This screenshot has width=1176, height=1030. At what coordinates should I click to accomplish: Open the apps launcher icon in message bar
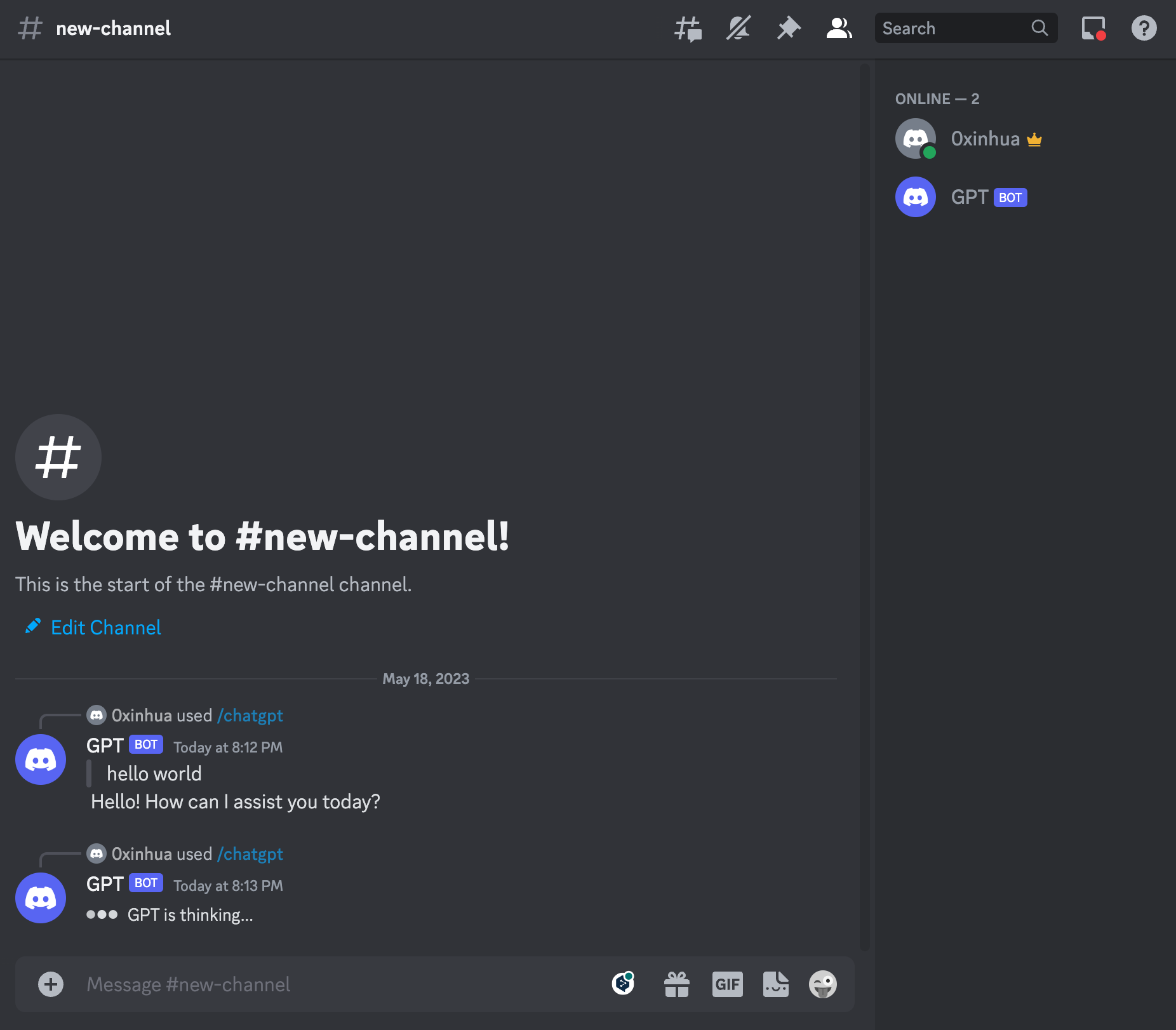coord(624,984)
